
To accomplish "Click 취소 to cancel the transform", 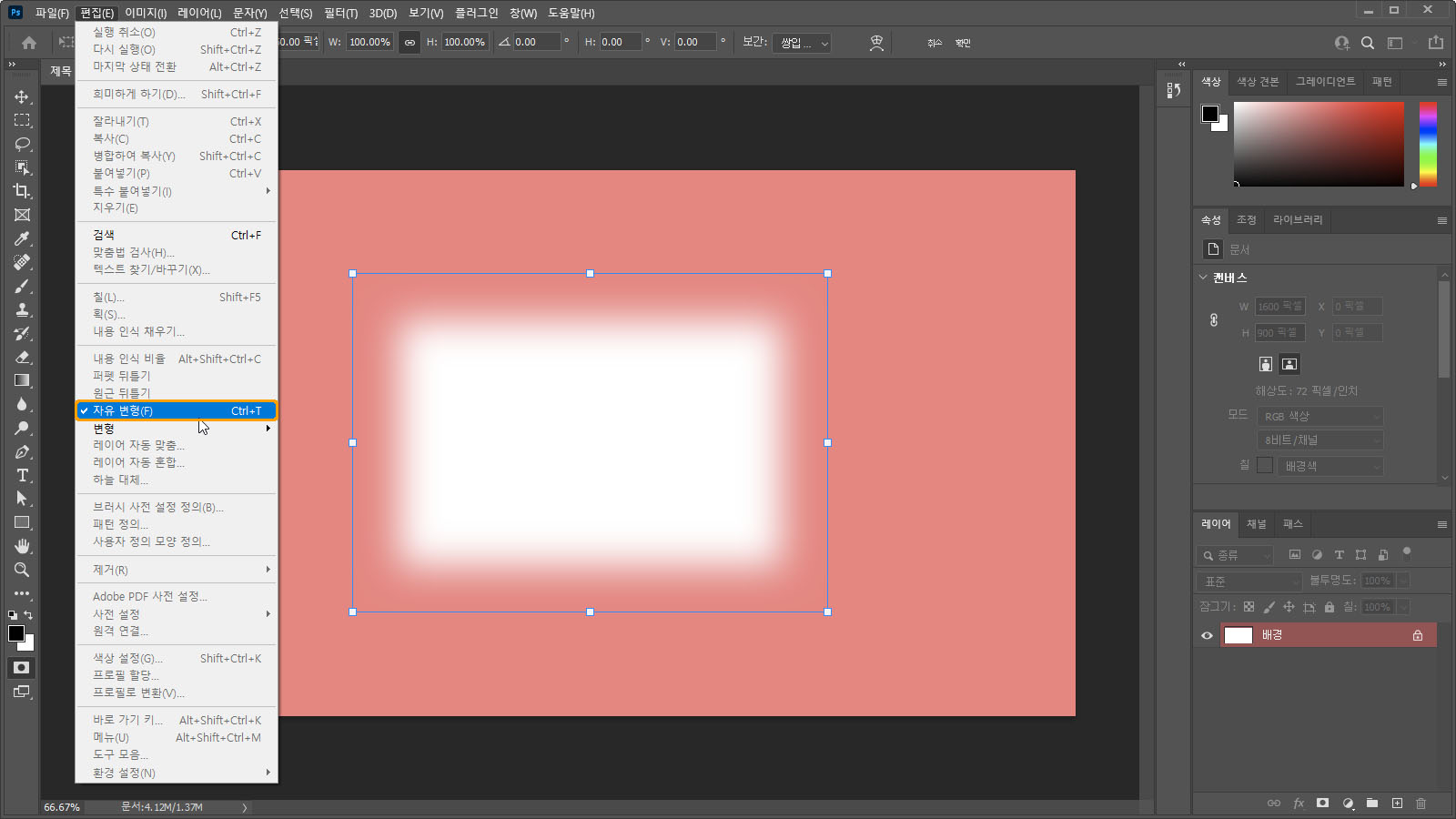I will pos(935,43).
